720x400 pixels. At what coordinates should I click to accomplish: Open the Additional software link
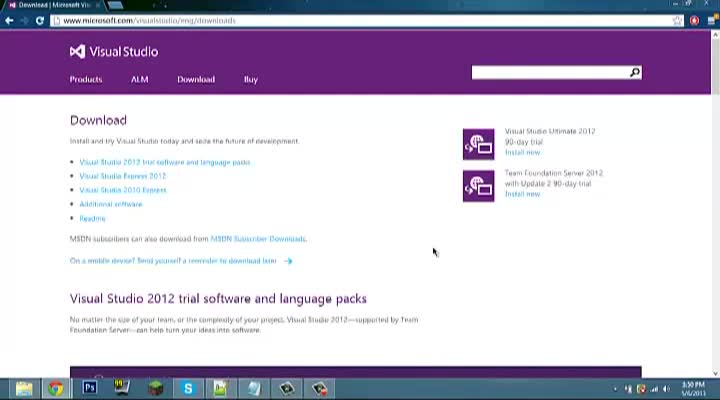pyautogui.click(x=111, y=204)
